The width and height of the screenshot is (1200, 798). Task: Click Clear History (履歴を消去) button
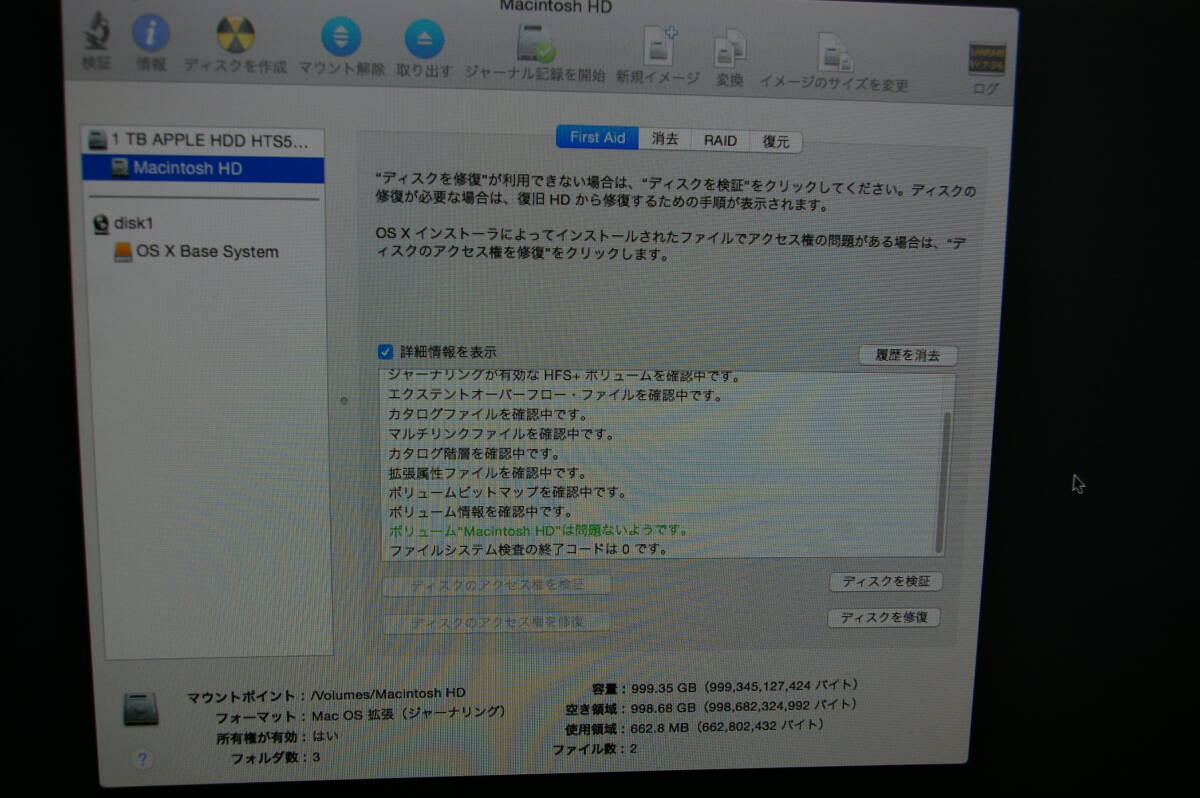[x=908, y=355]
